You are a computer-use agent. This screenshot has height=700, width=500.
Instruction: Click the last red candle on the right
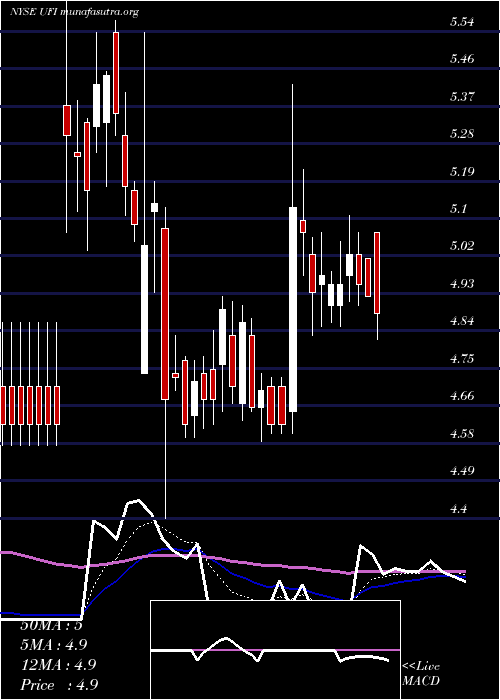(x=377, y=273)
